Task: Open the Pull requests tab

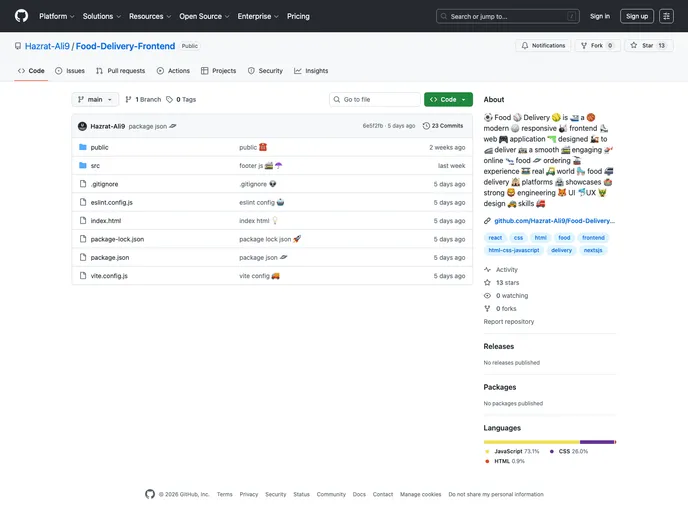Action: 121,71
